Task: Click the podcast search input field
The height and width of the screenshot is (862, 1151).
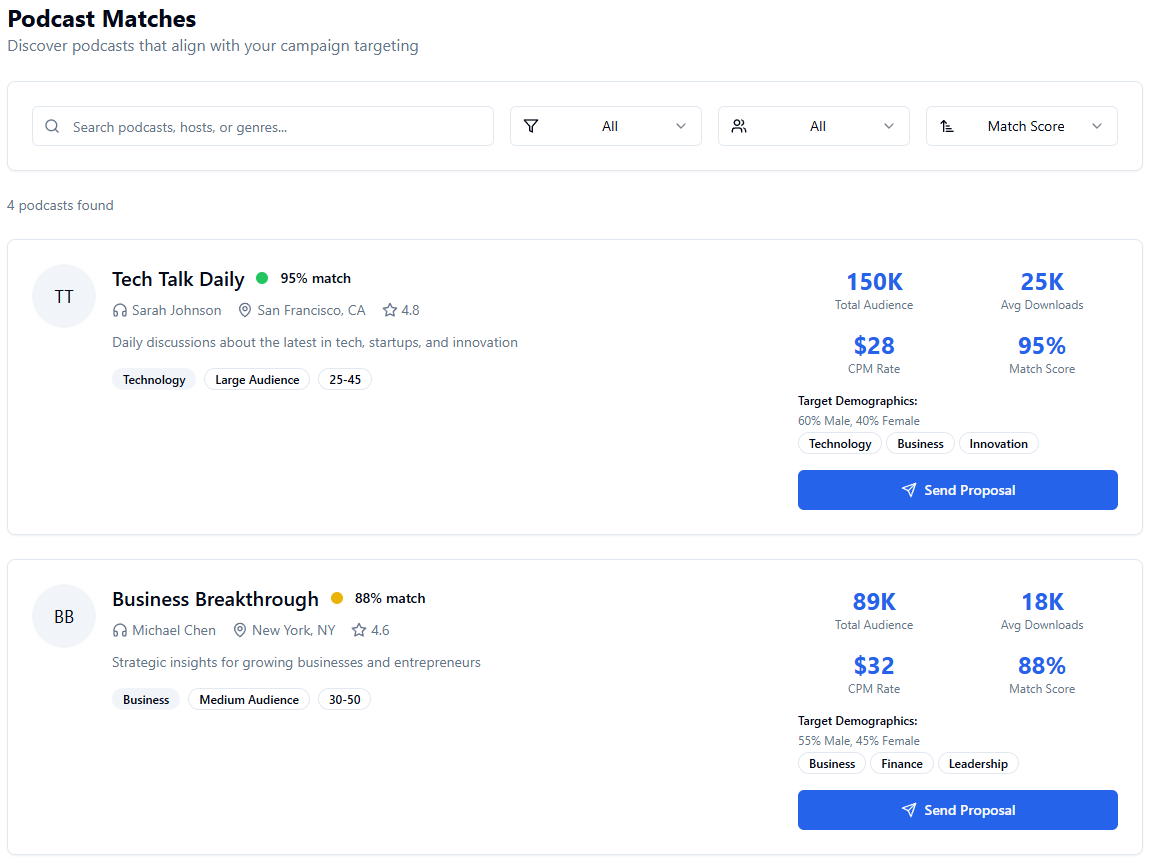Action: click(262, 126)
